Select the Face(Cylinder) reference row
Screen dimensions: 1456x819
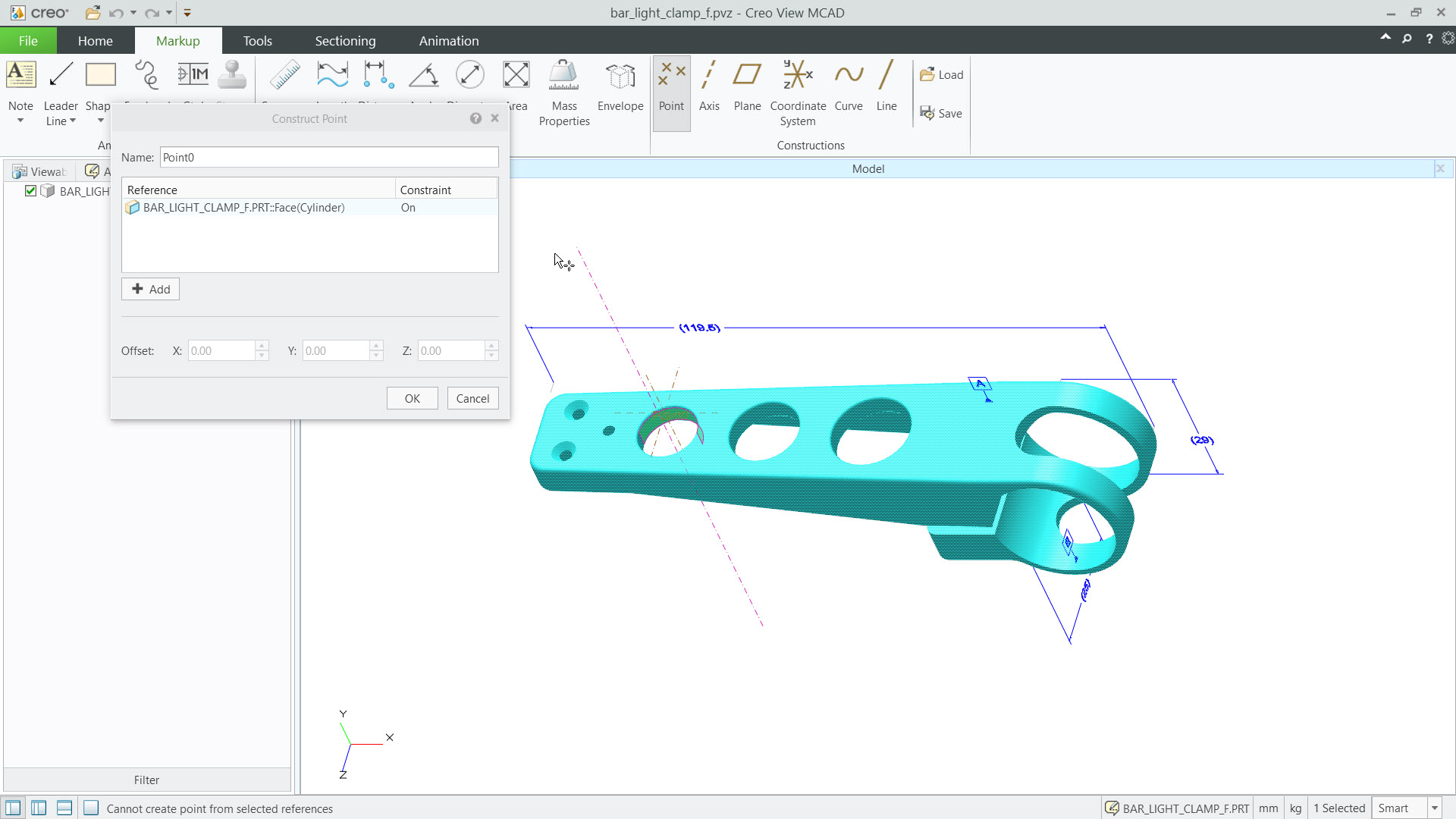tap(309, 207)
